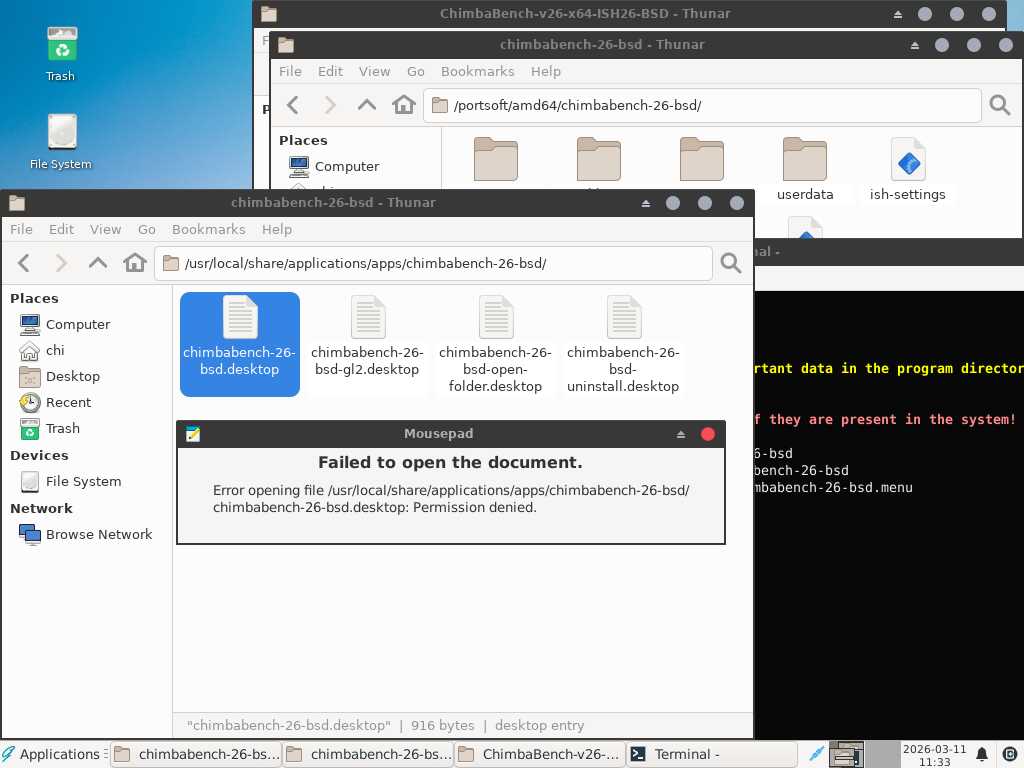Select the chimbabench-26-bsd.desktop file
Viewport: 1024px width, 768px height.
[240, 344]
